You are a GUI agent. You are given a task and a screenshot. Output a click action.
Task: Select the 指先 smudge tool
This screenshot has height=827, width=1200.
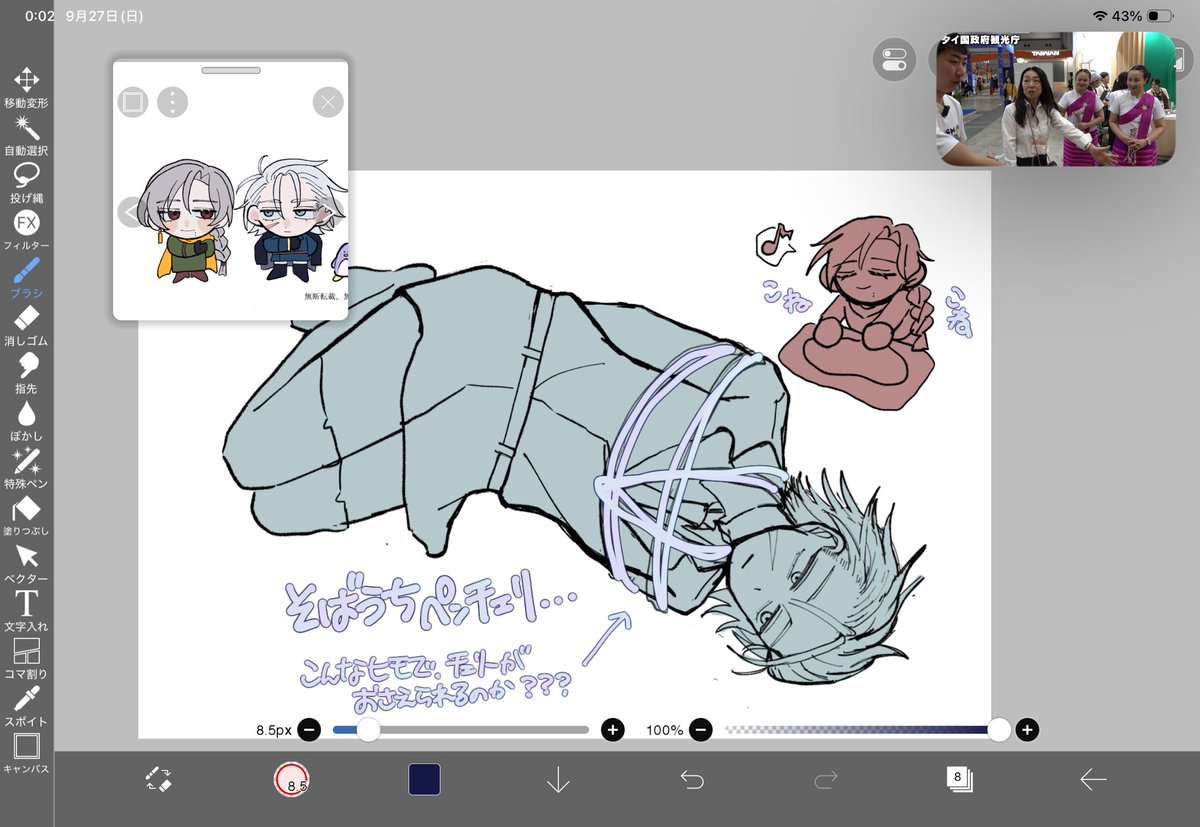pos(26,373)
